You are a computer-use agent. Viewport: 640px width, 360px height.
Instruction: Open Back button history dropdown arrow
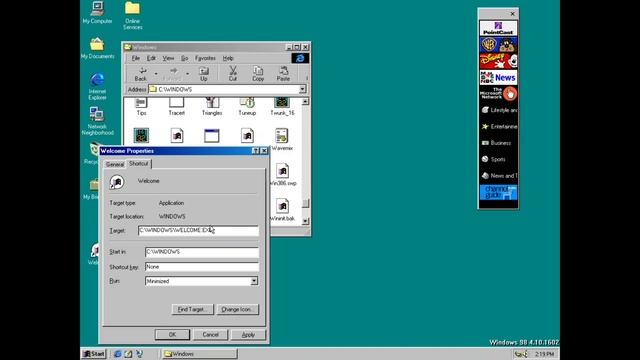[x=156, y=74]
